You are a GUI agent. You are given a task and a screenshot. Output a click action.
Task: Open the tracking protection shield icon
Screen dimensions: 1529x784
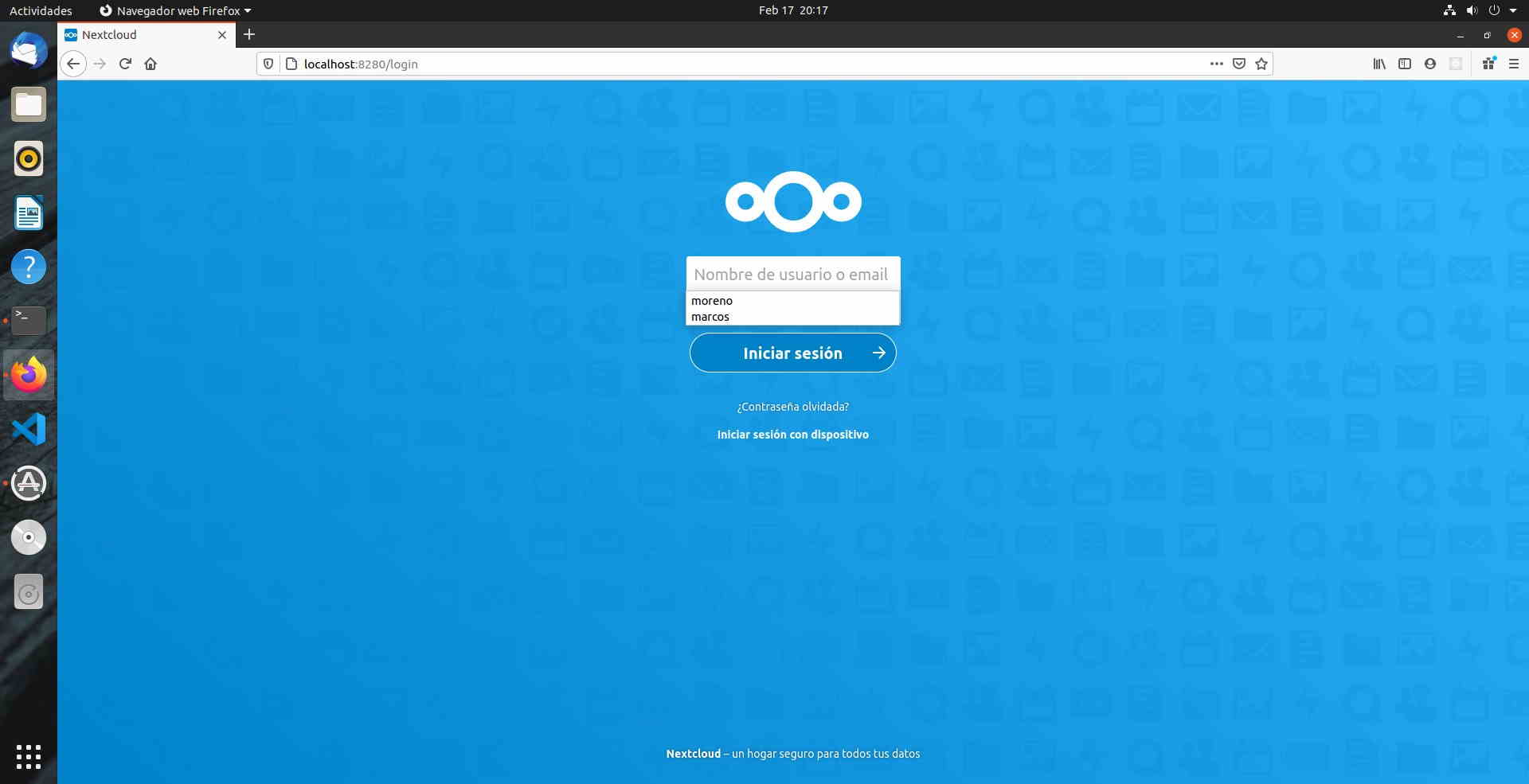(x=268, y=64)
